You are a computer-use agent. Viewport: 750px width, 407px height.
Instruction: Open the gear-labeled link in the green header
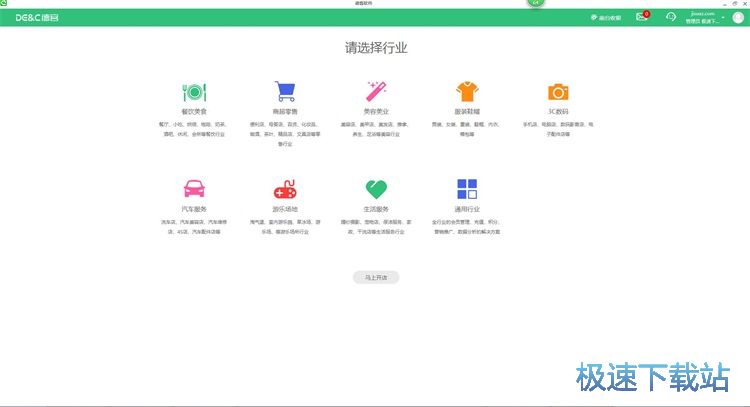click(x=606, y=18)
